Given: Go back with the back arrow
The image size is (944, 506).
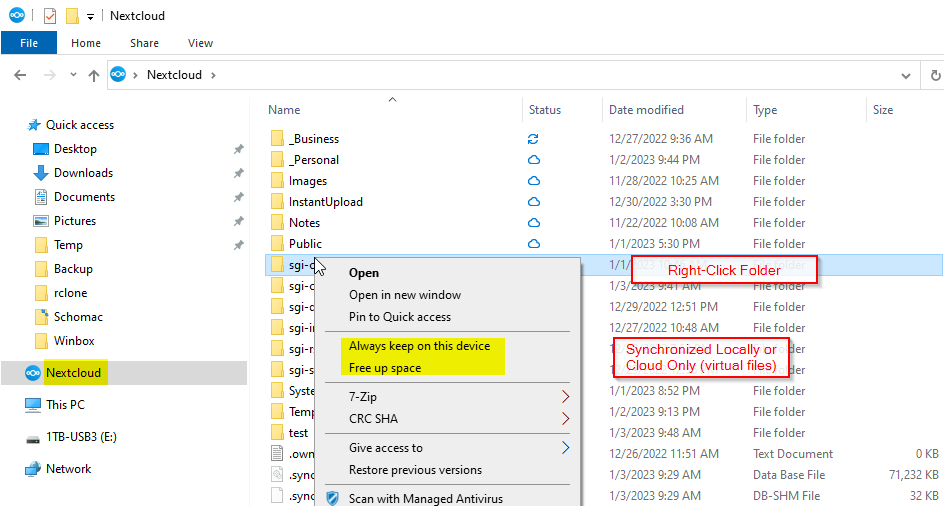Looking at the screenshot, I should pyautogui.click(x=20, y=75).
